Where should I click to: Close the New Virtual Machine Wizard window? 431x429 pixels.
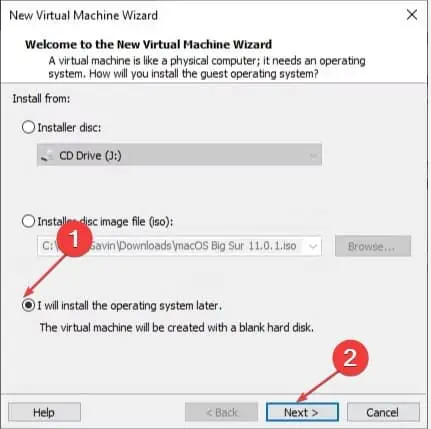click(412, 15)
